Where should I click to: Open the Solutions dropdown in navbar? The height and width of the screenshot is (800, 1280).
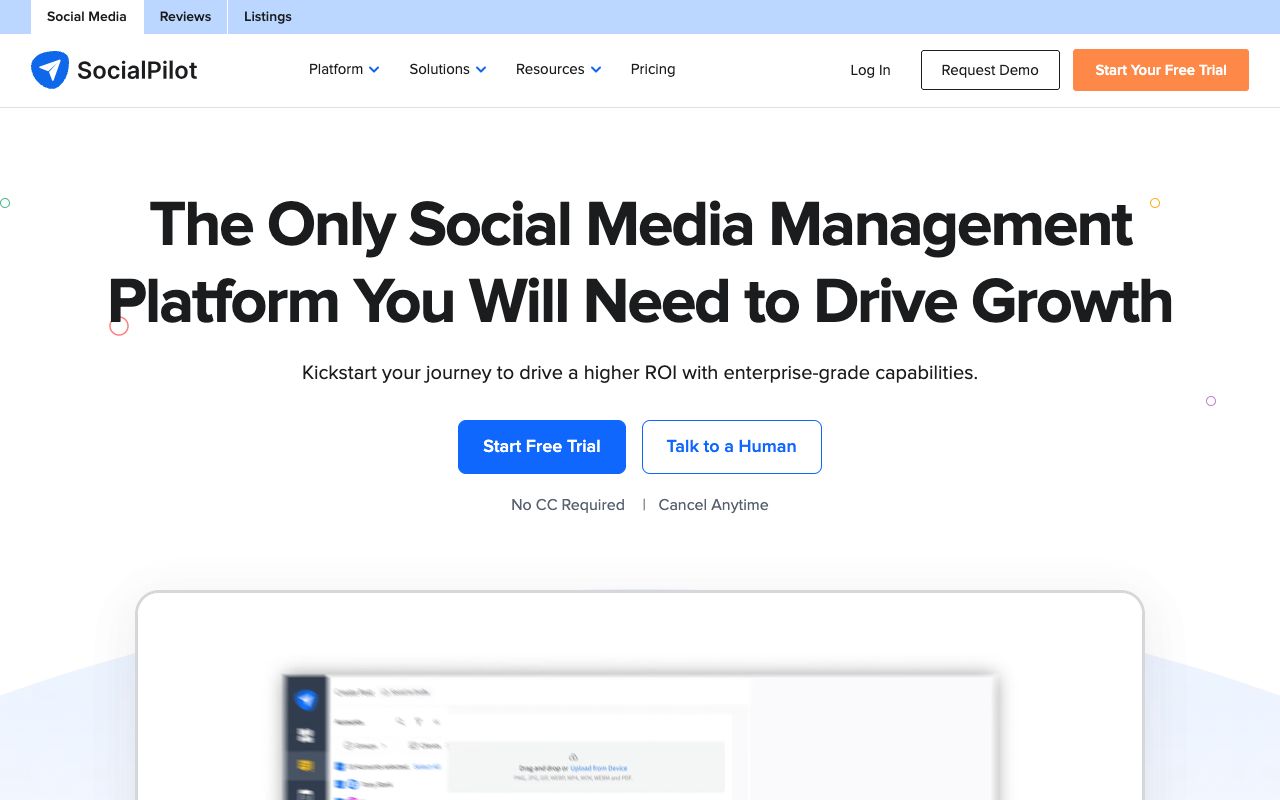point(447,70)
